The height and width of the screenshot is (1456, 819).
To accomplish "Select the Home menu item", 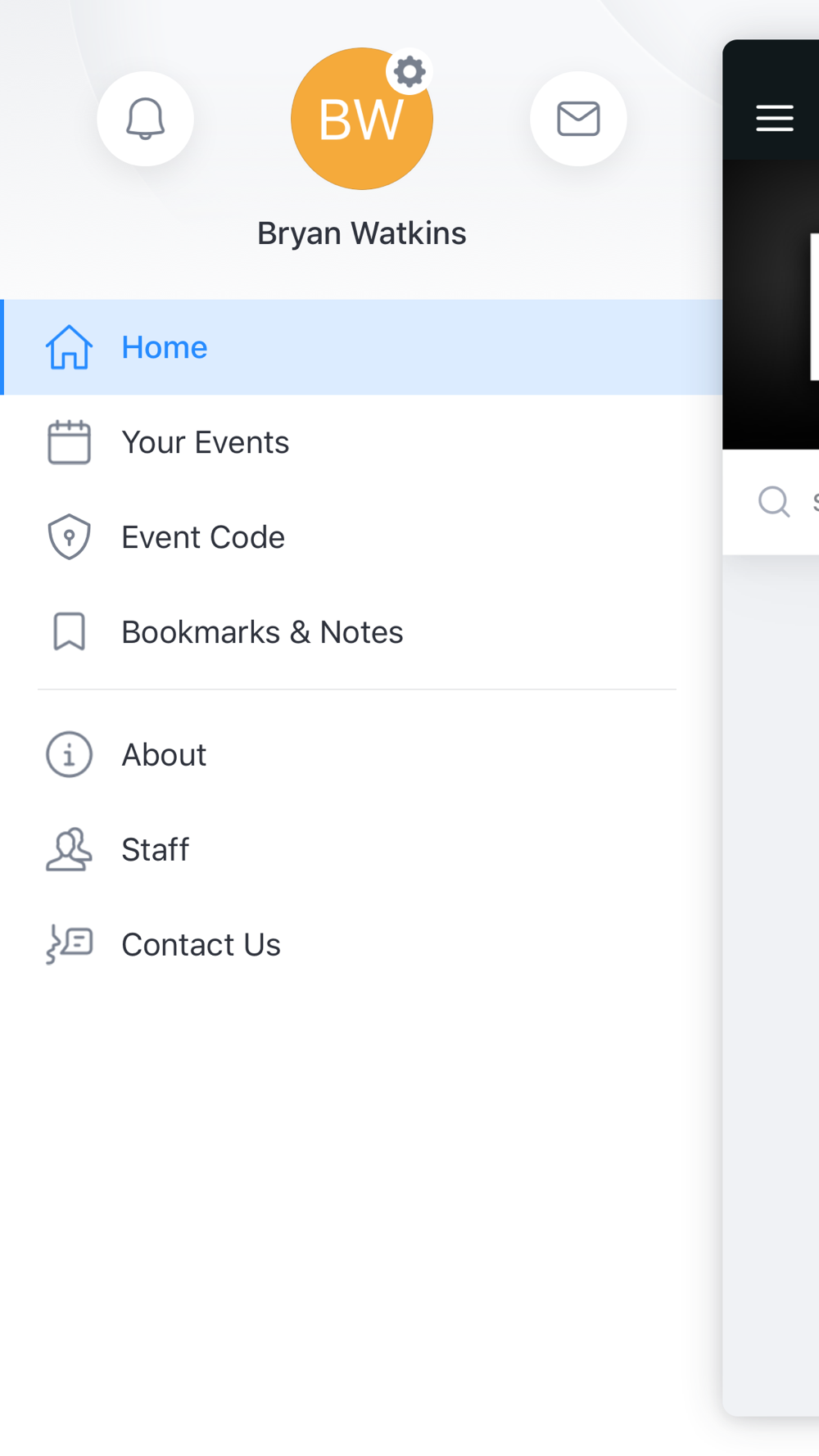I will [361, 347].
